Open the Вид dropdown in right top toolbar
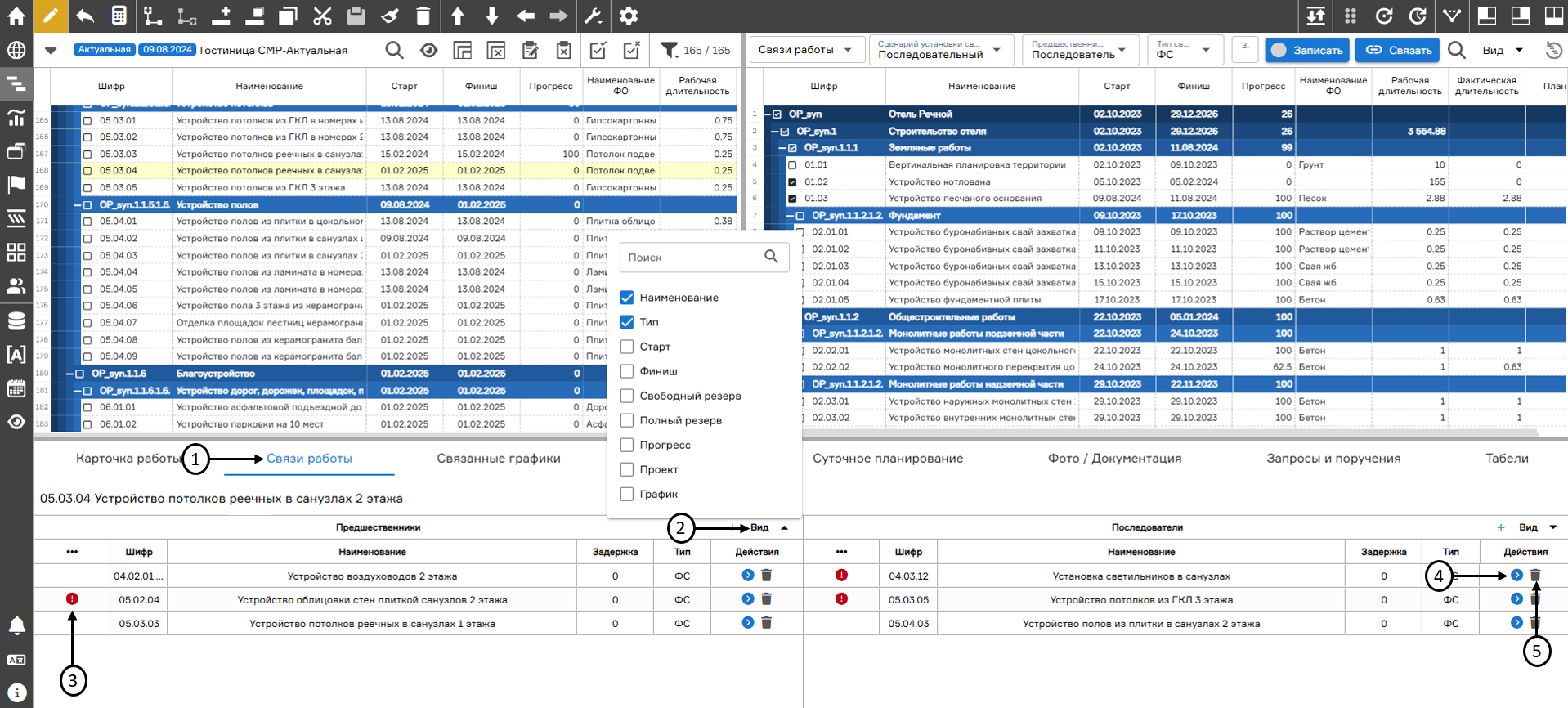Screen dimensions: 1568x708 point(1503,50)
